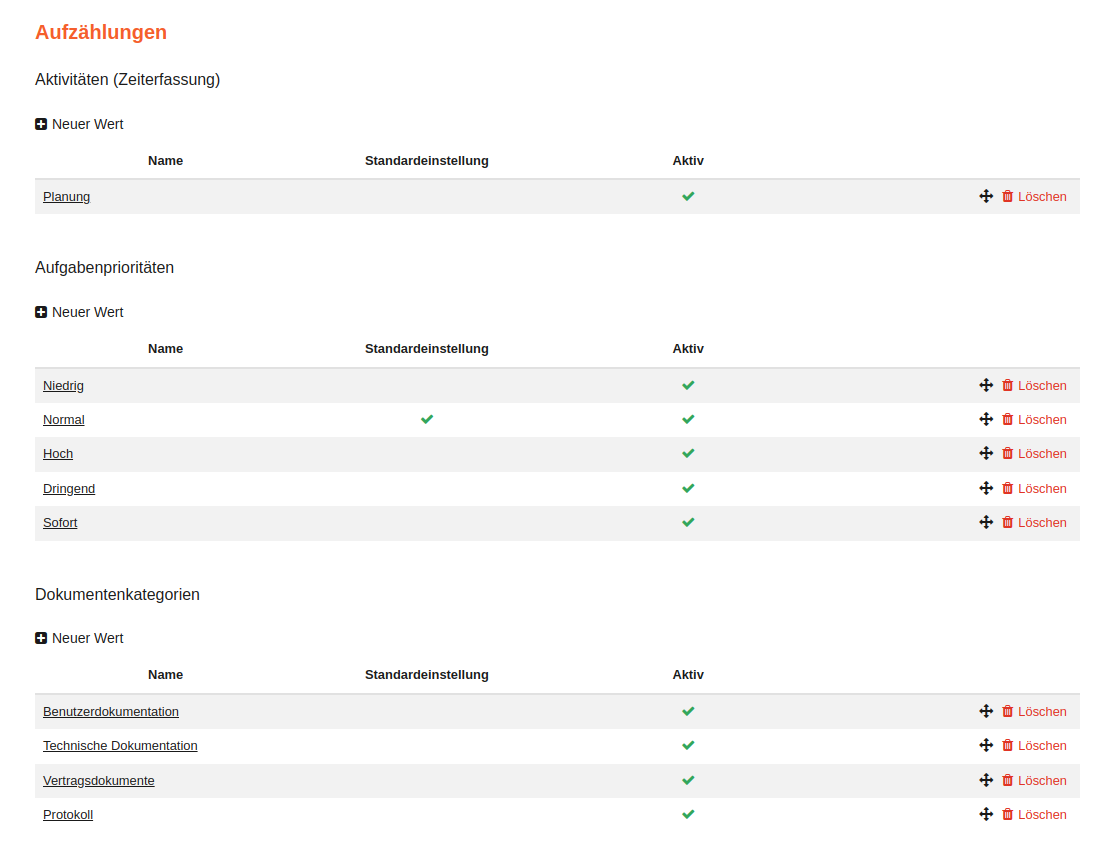The image size is (1115, 863).
Task: Click the default checkmark in the Normal row
Action: coord(427,419)
